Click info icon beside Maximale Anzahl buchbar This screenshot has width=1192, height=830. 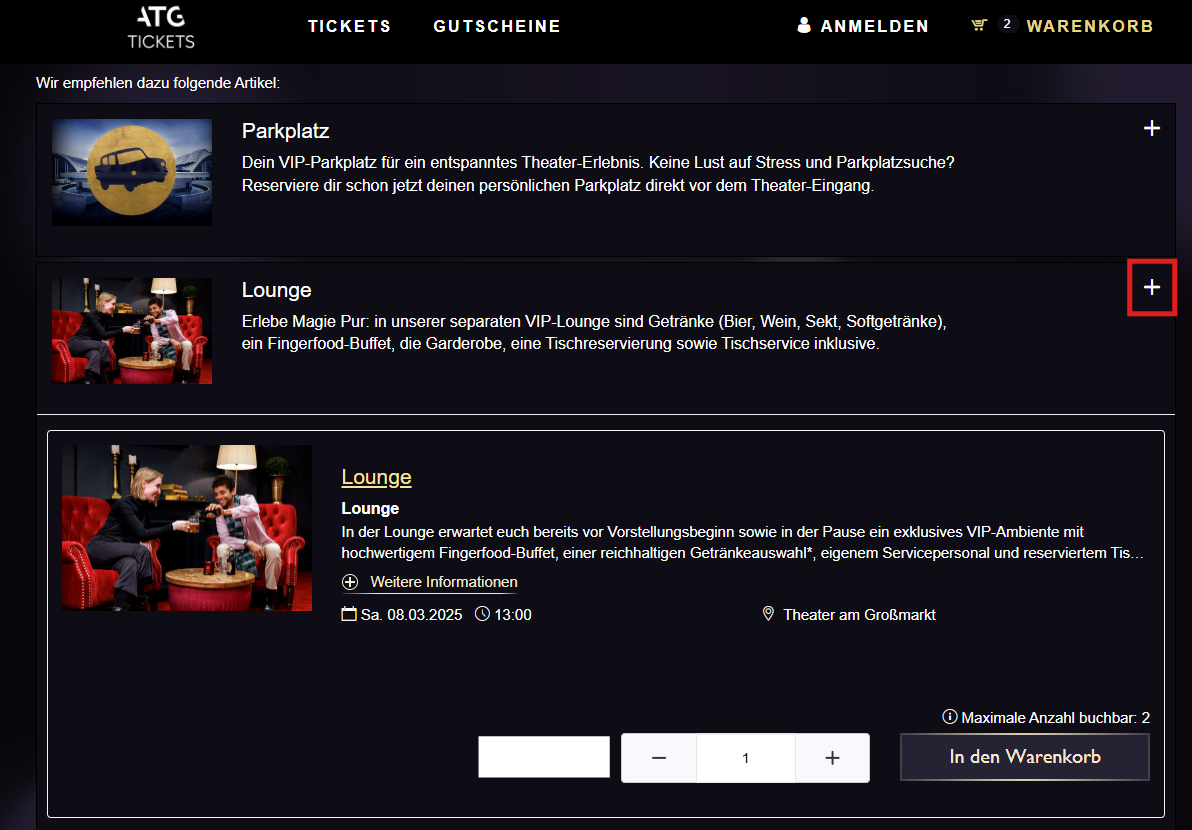coord(950,717)
